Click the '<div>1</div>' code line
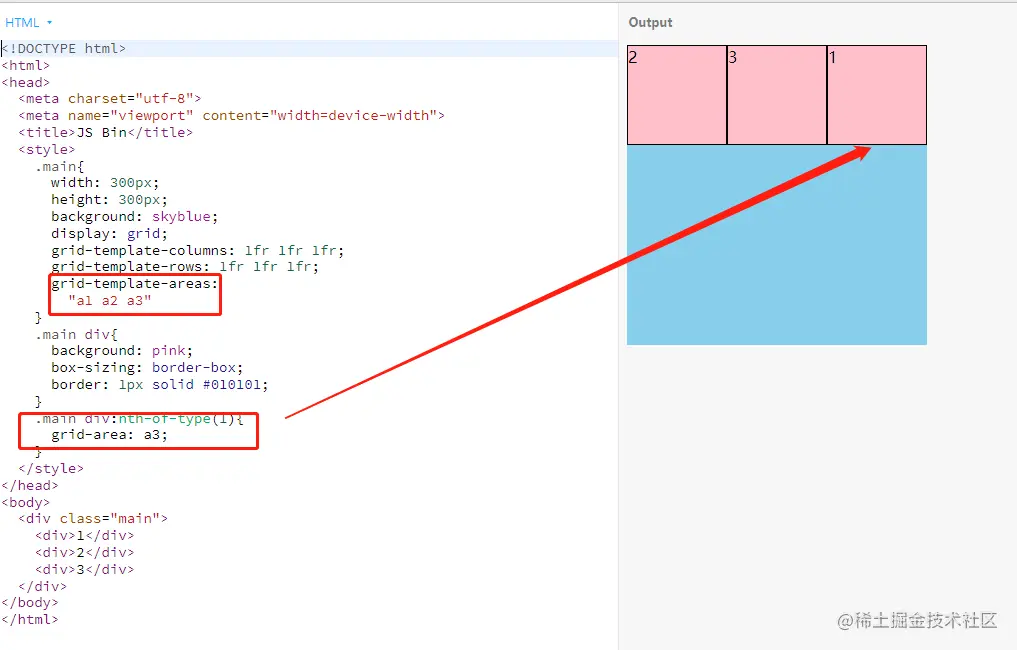 84,535
